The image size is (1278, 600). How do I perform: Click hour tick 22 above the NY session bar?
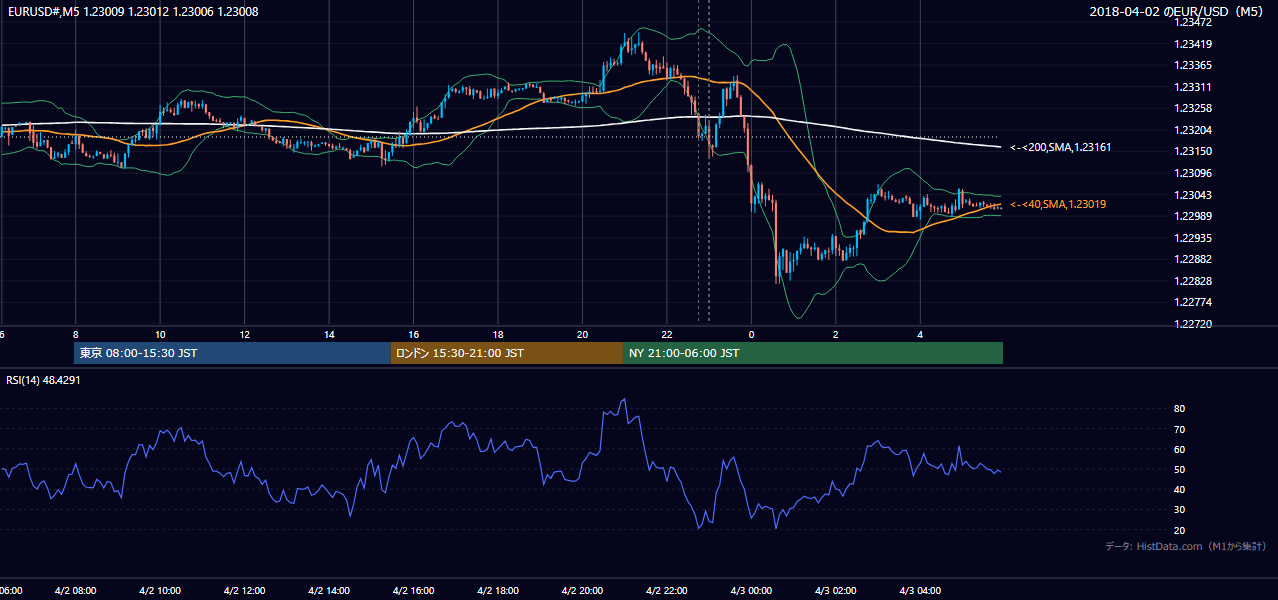pyautogui.click(x=667, y=335)
